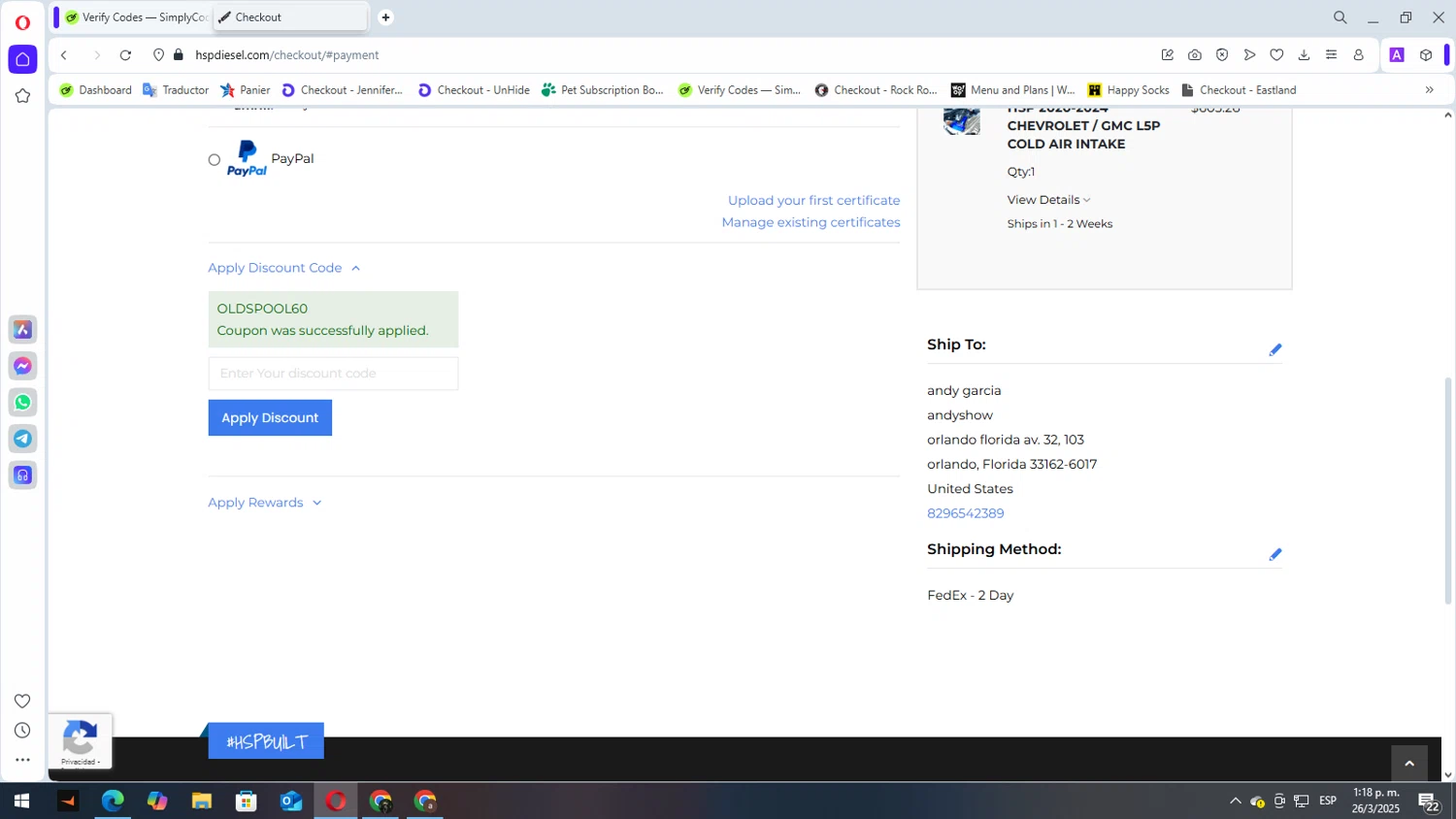
Task: Show more bookmarks with double chevron
Action: [x=1429, y=90]
